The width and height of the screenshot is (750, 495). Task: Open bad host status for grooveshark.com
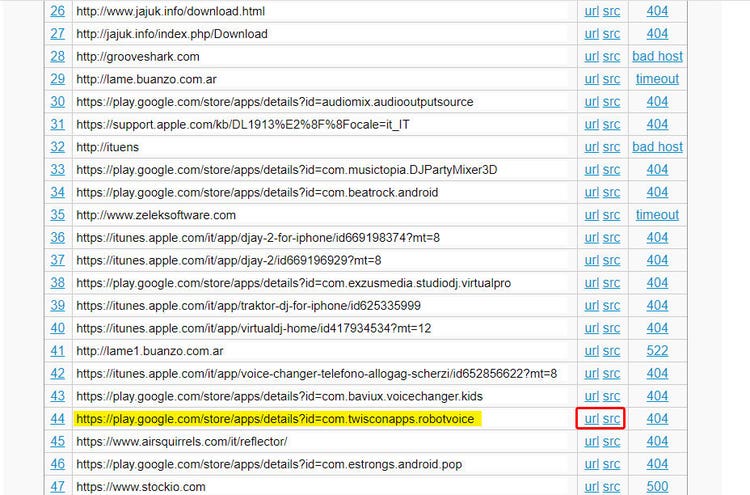pyautogui.click(x=657, y=56)
